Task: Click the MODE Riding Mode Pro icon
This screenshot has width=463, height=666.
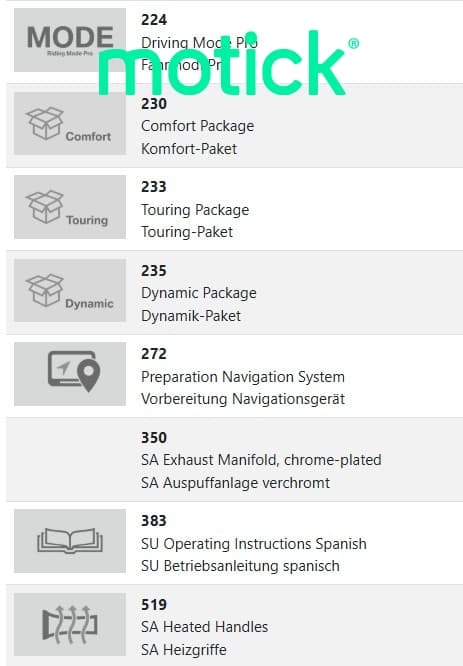Action: click(70, 40)
